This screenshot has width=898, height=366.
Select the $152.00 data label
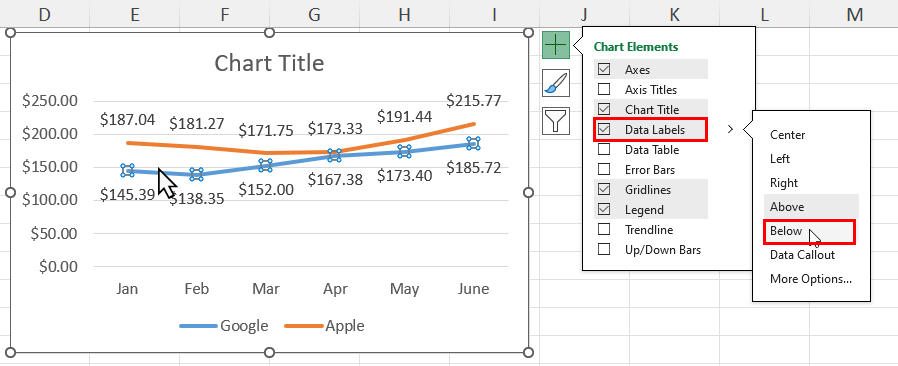pyautogui.click(x=266, y=190)
